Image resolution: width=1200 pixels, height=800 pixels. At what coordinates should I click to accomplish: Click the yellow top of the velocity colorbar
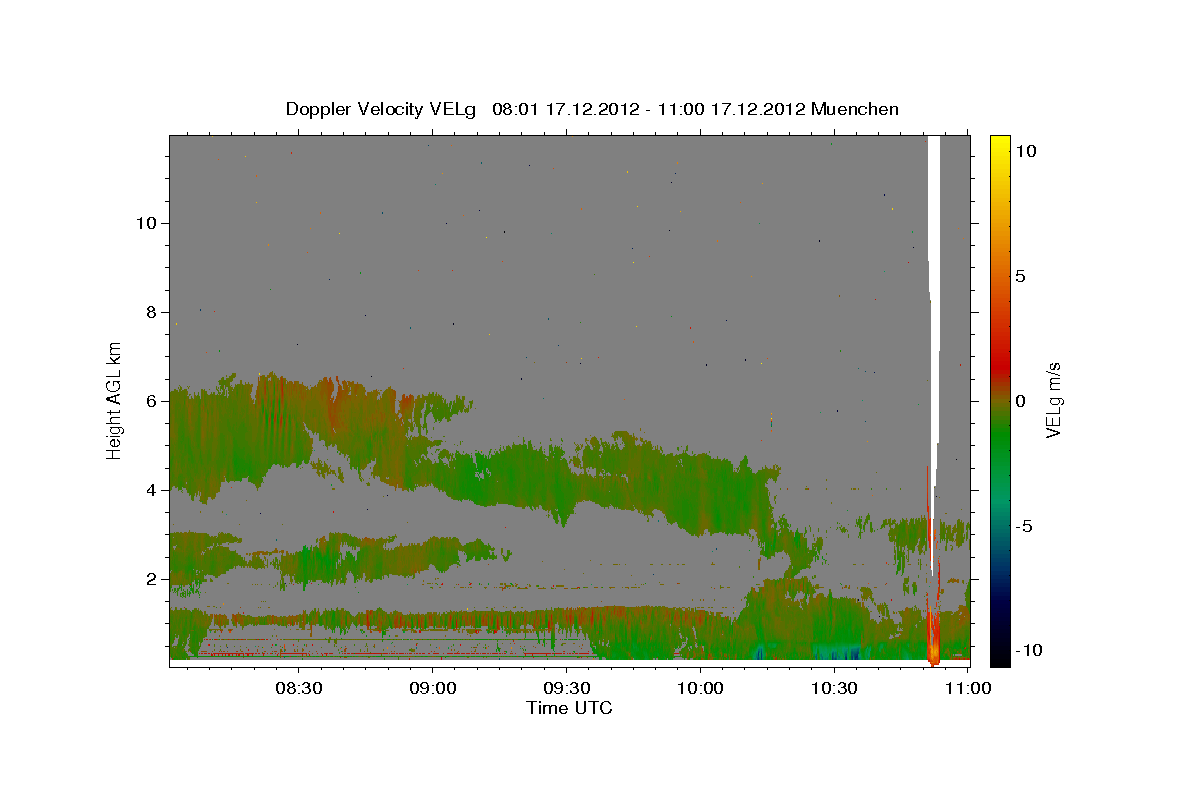[x=1000, y=145]
